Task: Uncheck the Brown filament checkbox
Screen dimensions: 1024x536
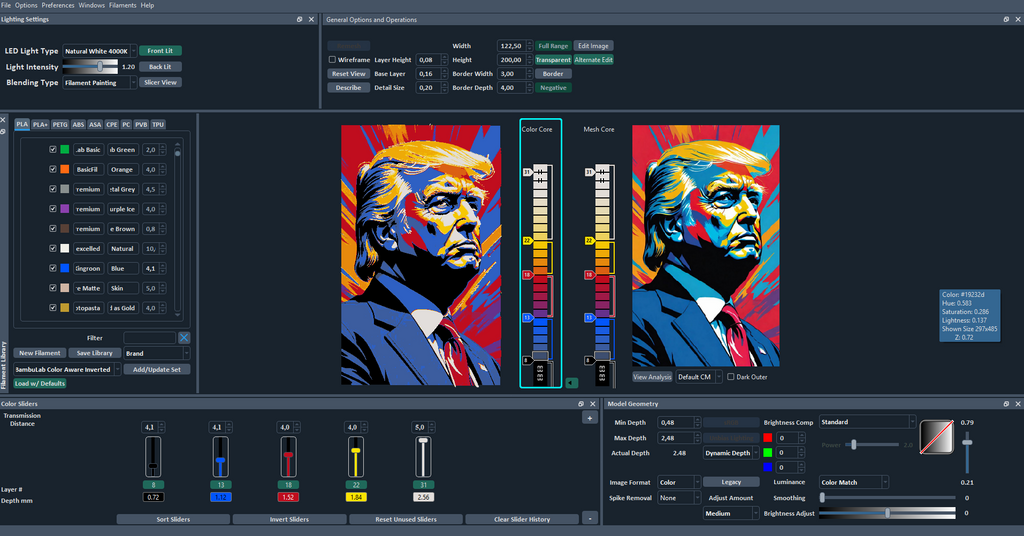Action: [53, 229]
